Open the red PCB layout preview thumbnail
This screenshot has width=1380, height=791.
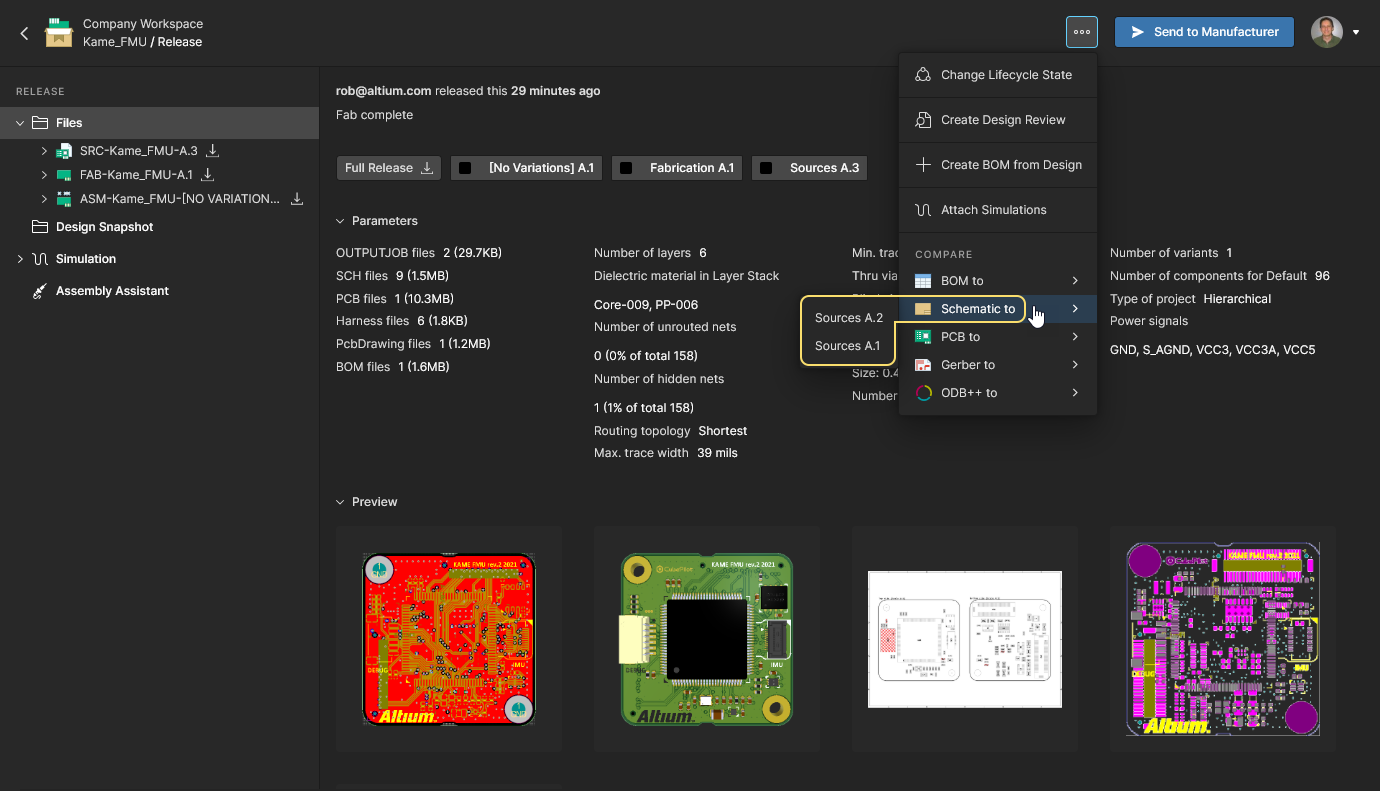(448, 639)
